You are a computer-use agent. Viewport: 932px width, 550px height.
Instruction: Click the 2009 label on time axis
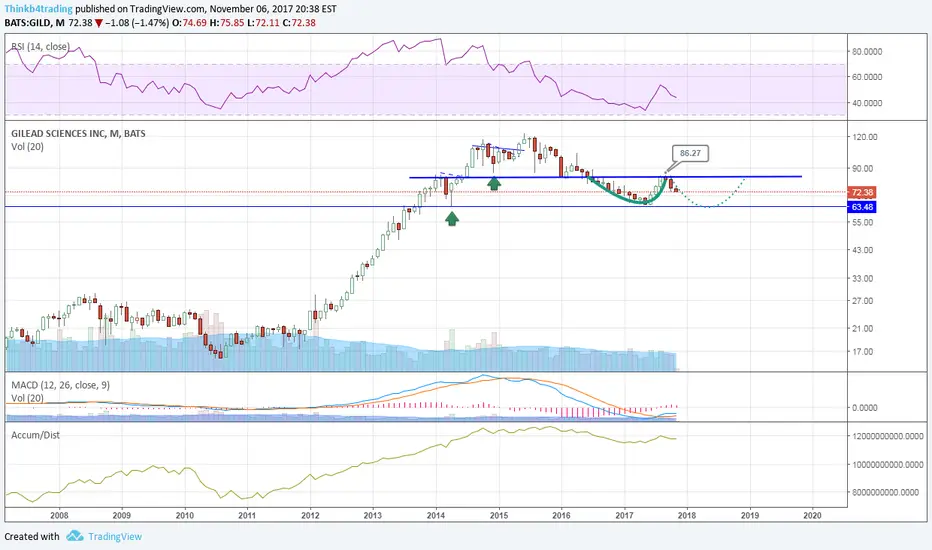click(122, 516)
